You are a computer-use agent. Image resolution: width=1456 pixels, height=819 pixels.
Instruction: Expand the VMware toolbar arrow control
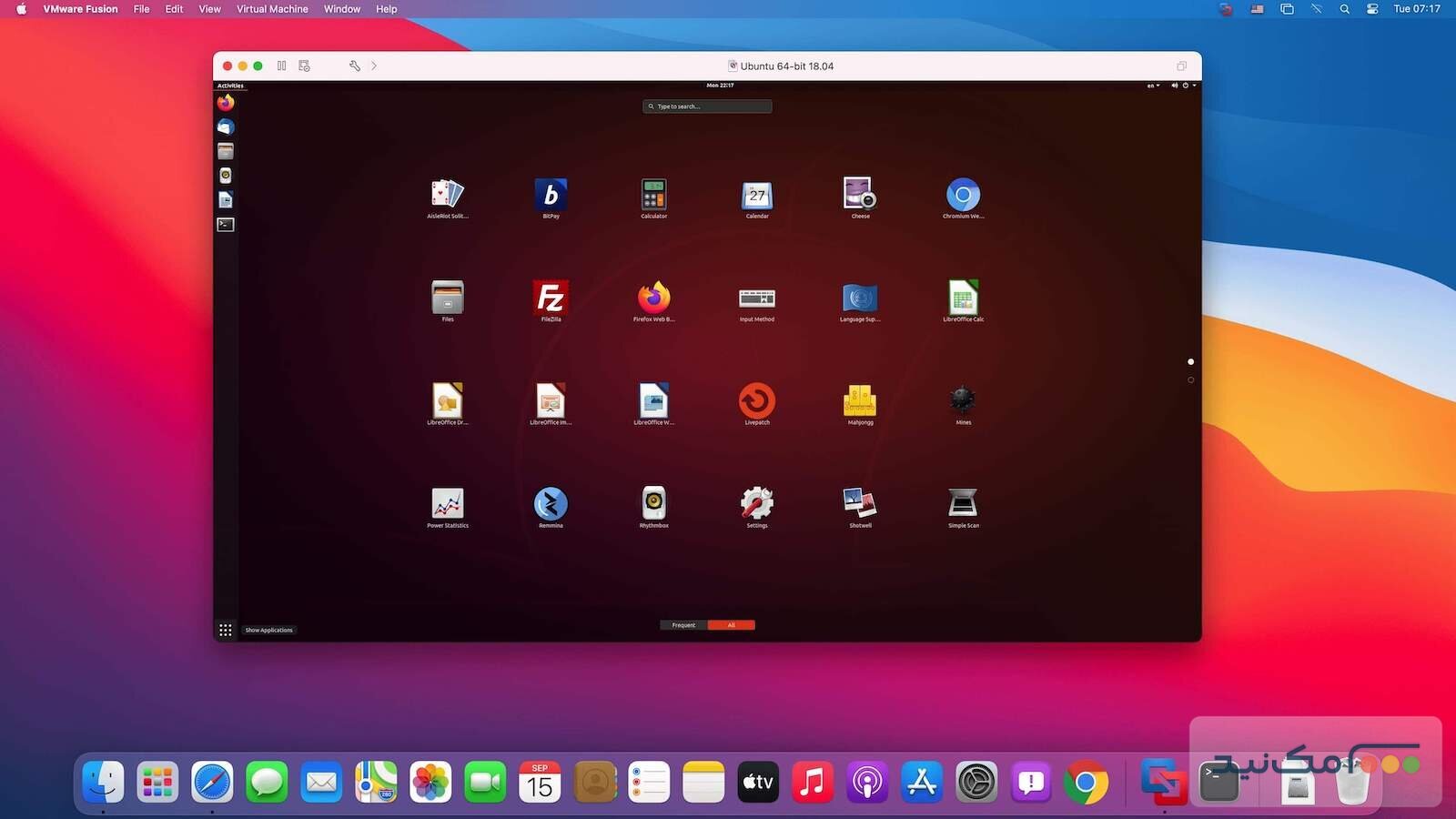click(x=373, y=66)
